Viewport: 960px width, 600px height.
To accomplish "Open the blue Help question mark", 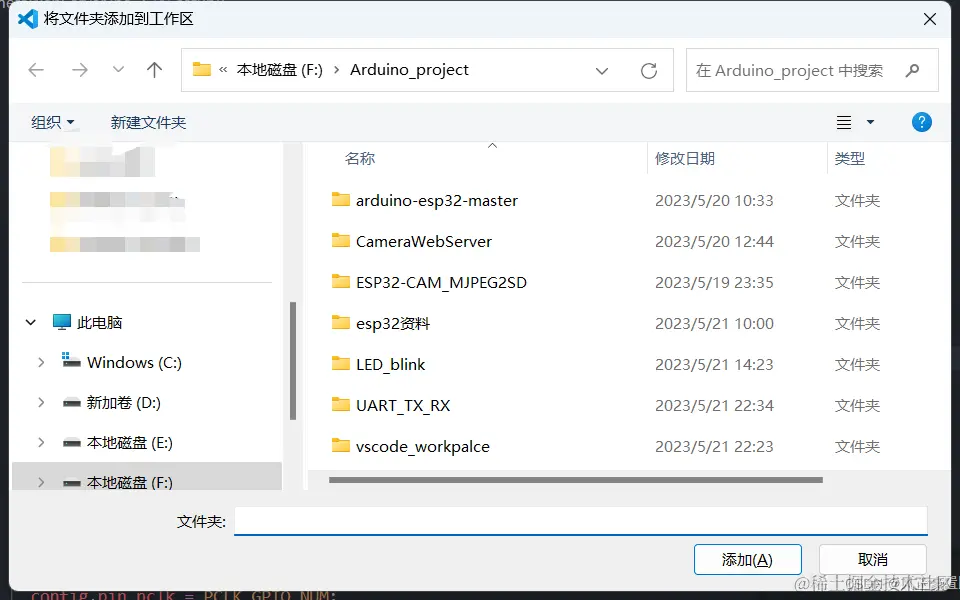I will 921,122.
